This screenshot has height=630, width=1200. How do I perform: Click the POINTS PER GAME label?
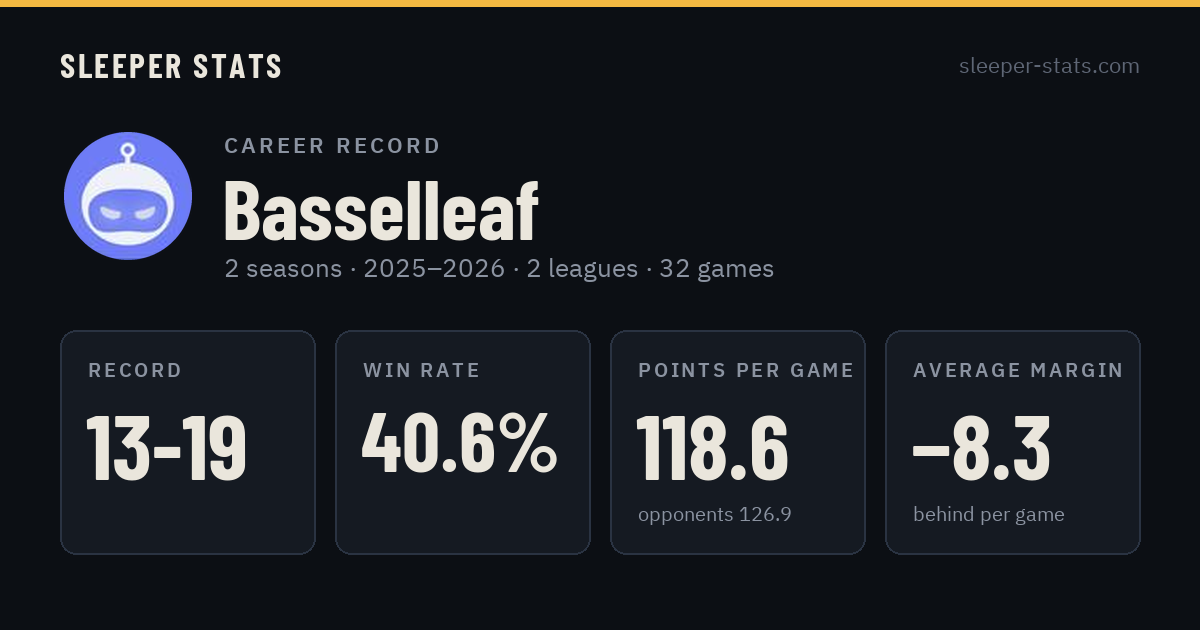(746, 370)
